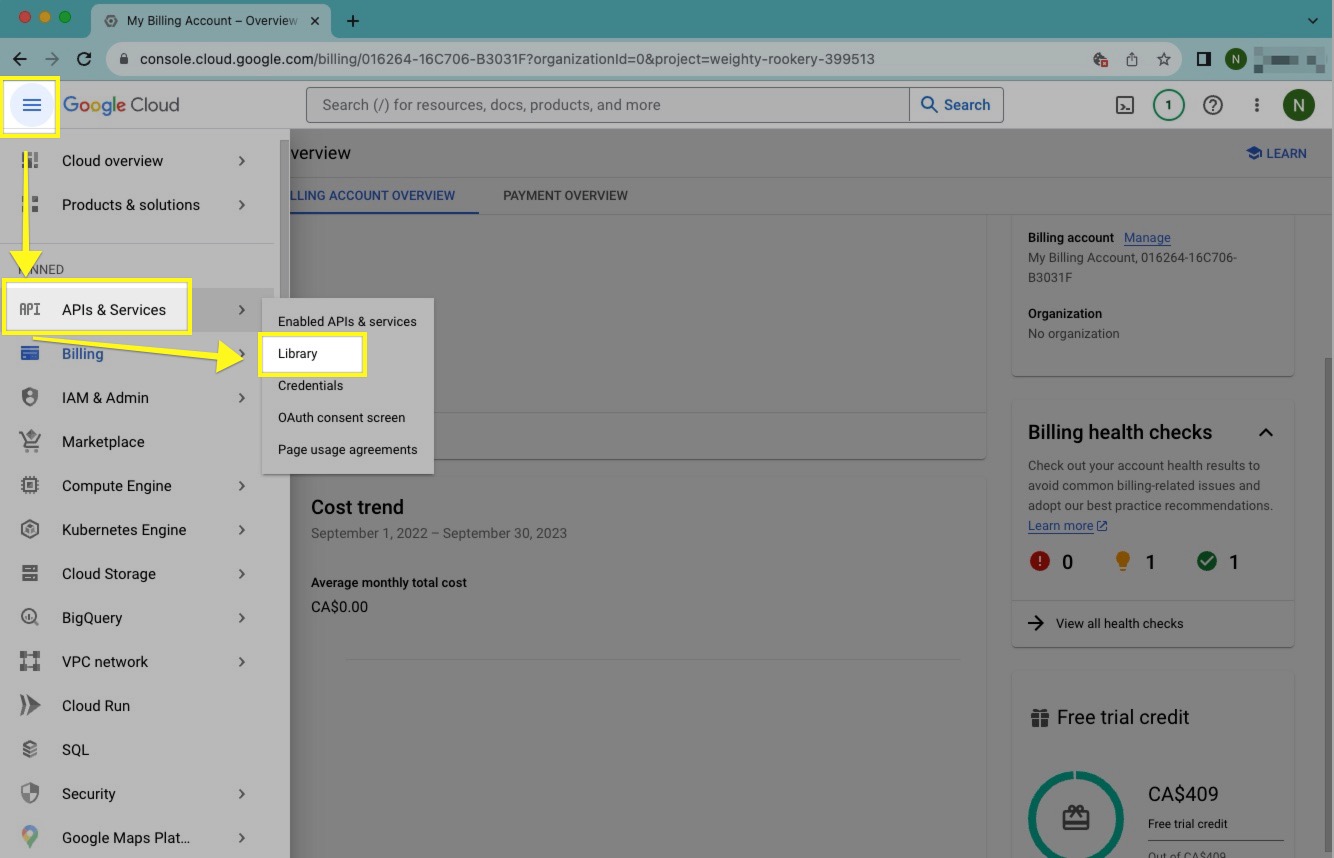Click the APIs & Services API icon
Image resolution: width=1334 pixels, height=858 pixels.
click(x=30, y=310)
